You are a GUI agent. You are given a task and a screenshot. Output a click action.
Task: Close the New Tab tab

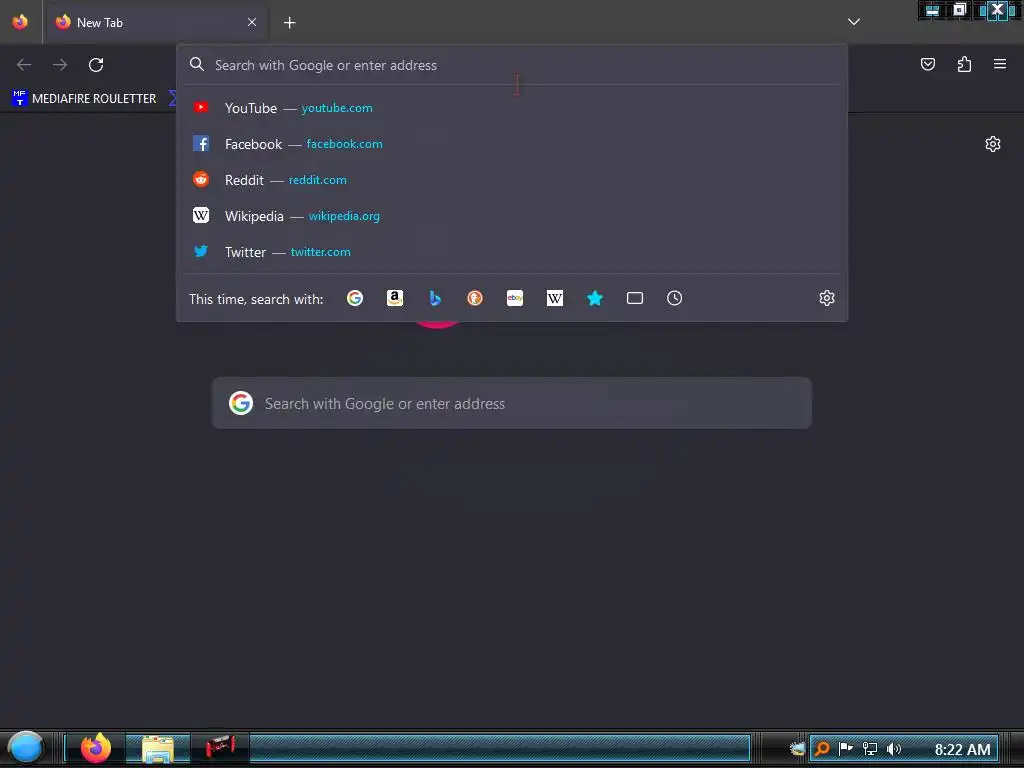[x=251, y=22]
